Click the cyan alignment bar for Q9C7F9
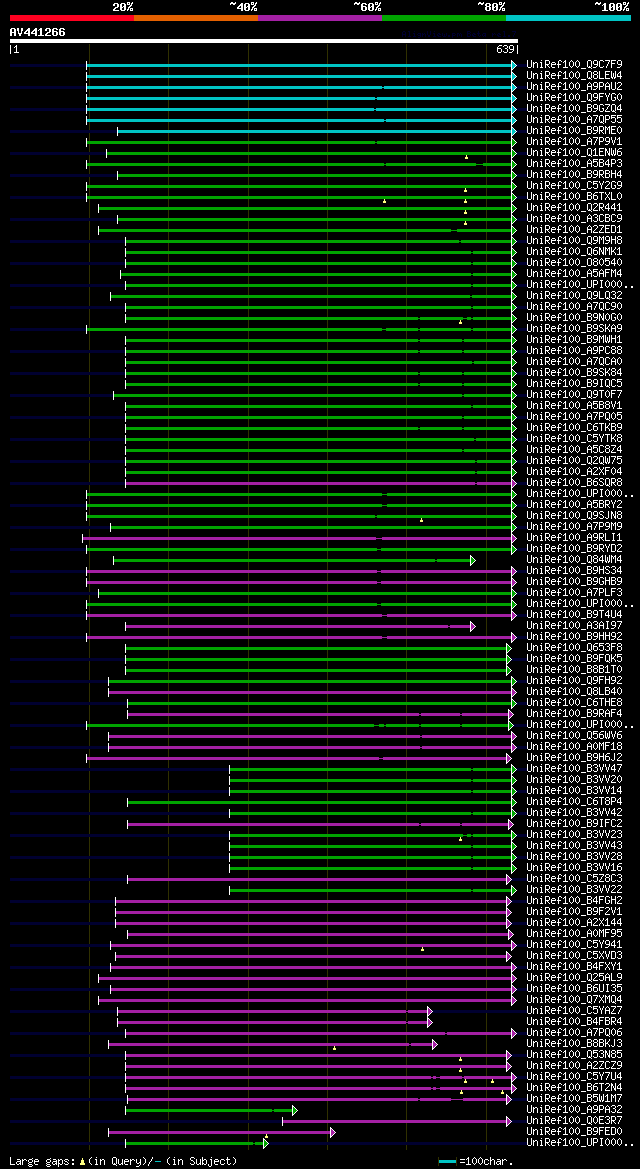 [301, 65]
